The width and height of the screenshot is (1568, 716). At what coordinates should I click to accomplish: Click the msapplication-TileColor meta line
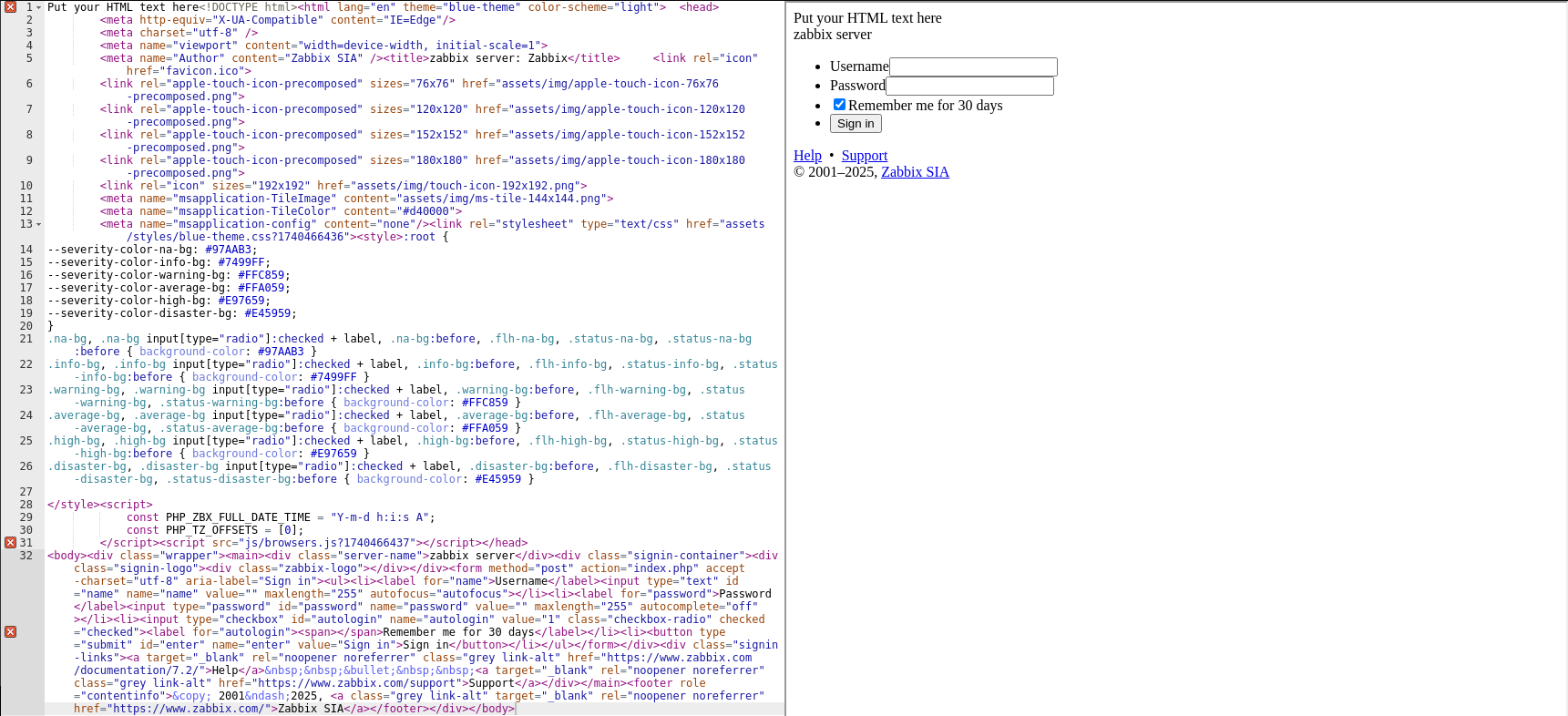tap(281, 211)
